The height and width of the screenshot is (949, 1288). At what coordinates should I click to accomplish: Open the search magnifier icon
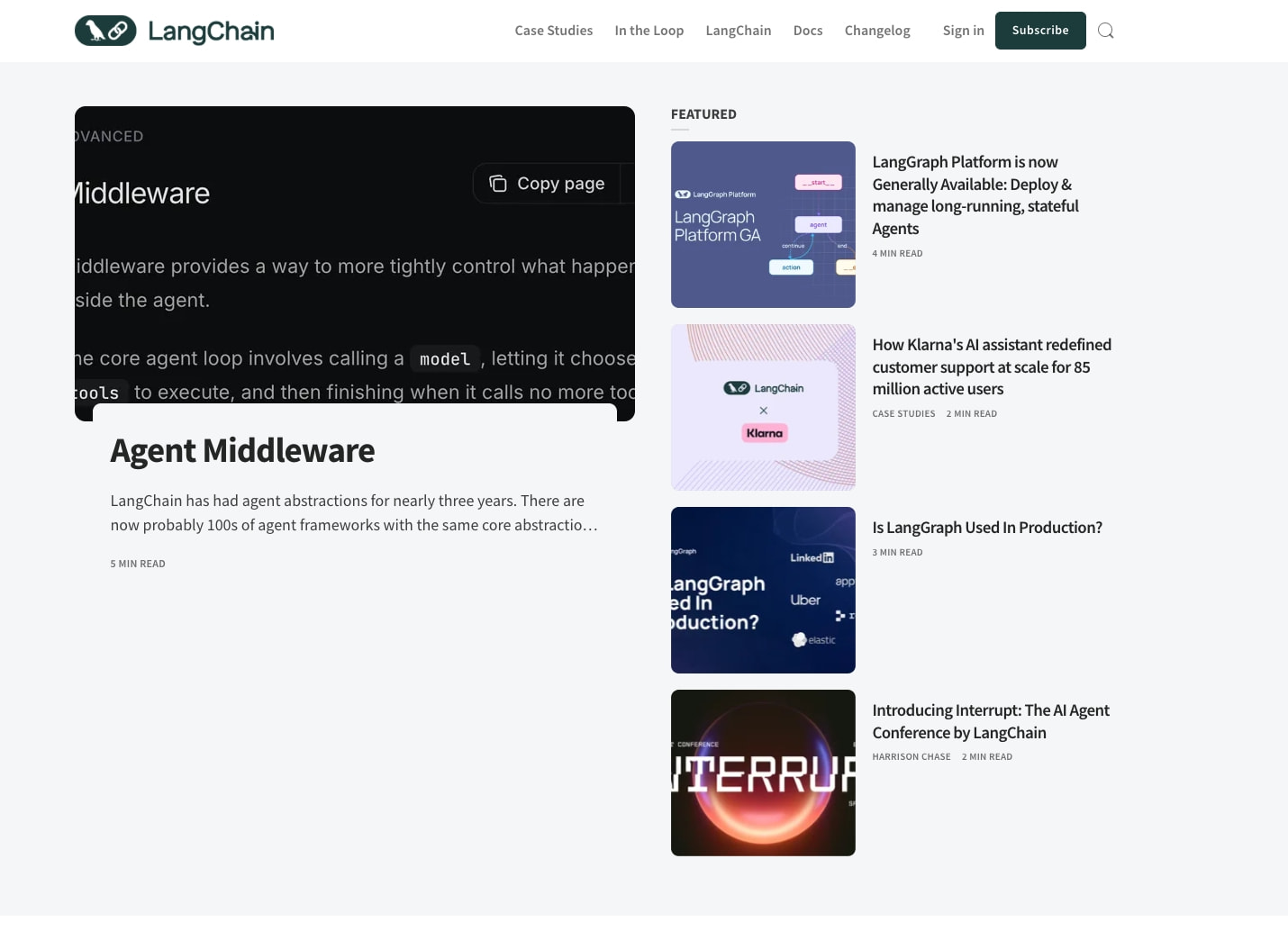coord(1106,31)
